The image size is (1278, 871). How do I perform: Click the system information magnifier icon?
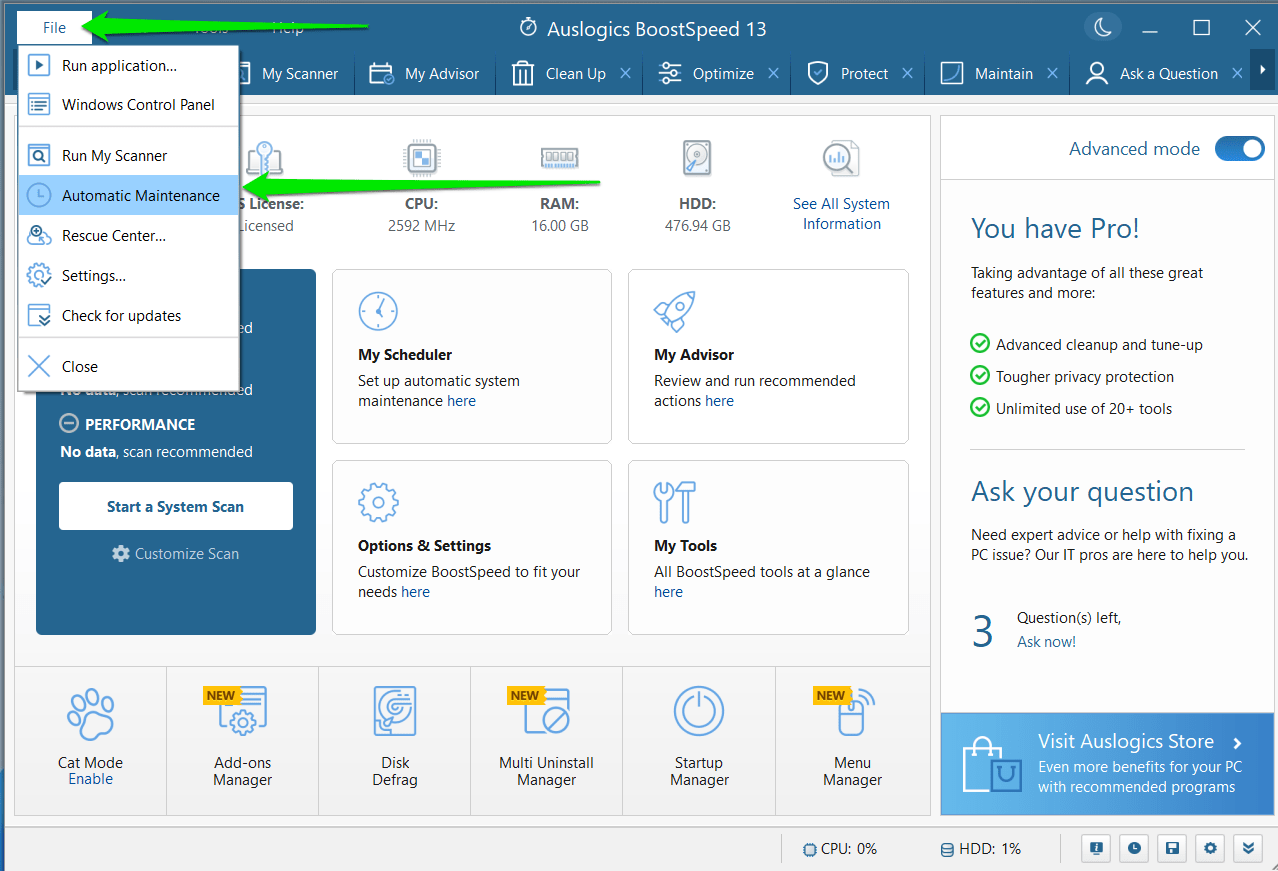[841, 160]
